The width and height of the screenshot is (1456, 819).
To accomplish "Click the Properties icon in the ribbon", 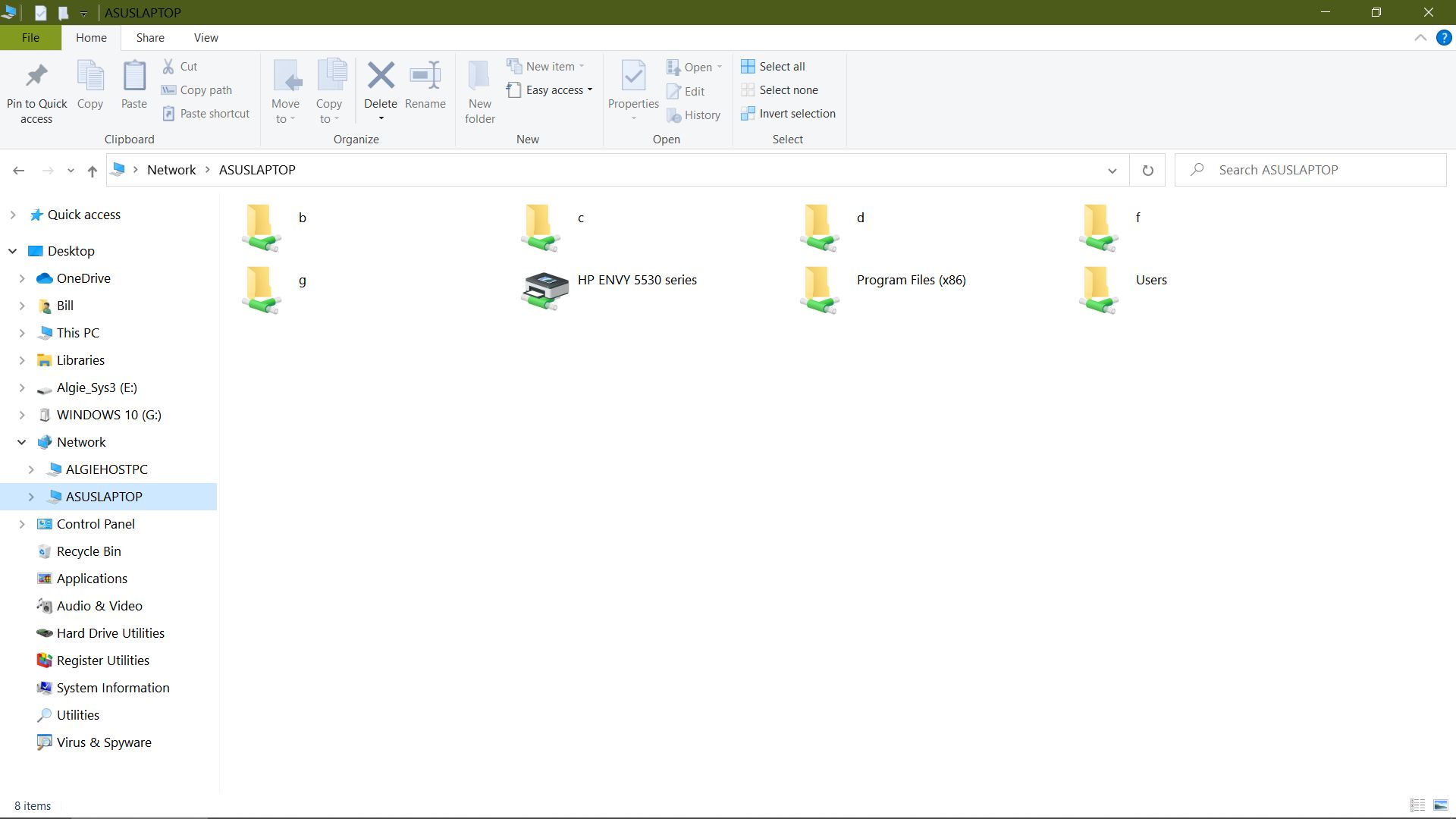I will coord(633,76).
